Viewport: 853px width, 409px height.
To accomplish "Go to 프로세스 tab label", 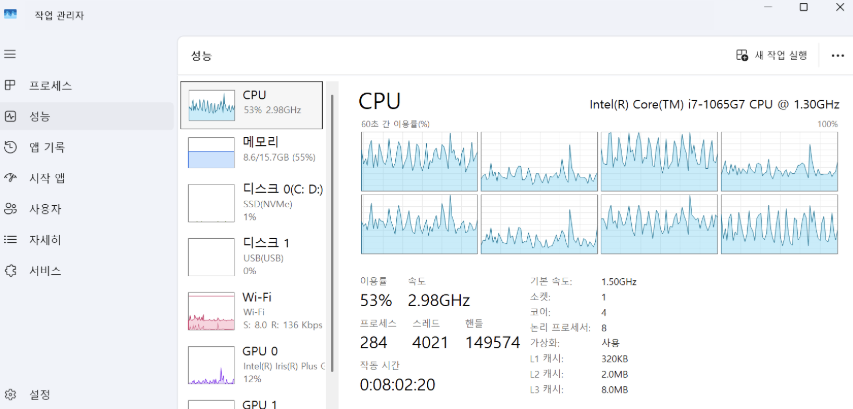I will coord(51,86).
